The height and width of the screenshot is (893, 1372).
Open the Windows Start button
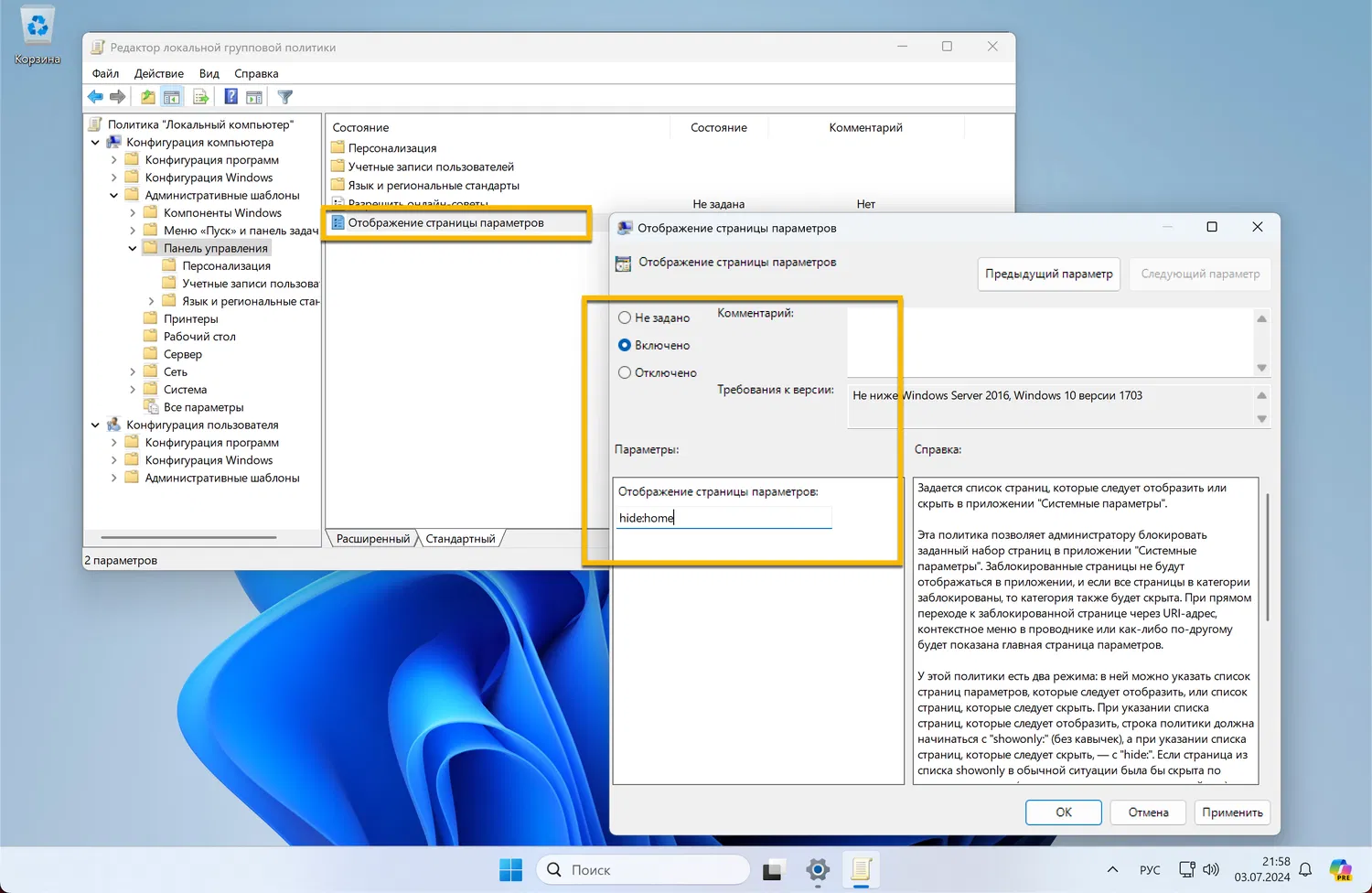pos(511,869)
